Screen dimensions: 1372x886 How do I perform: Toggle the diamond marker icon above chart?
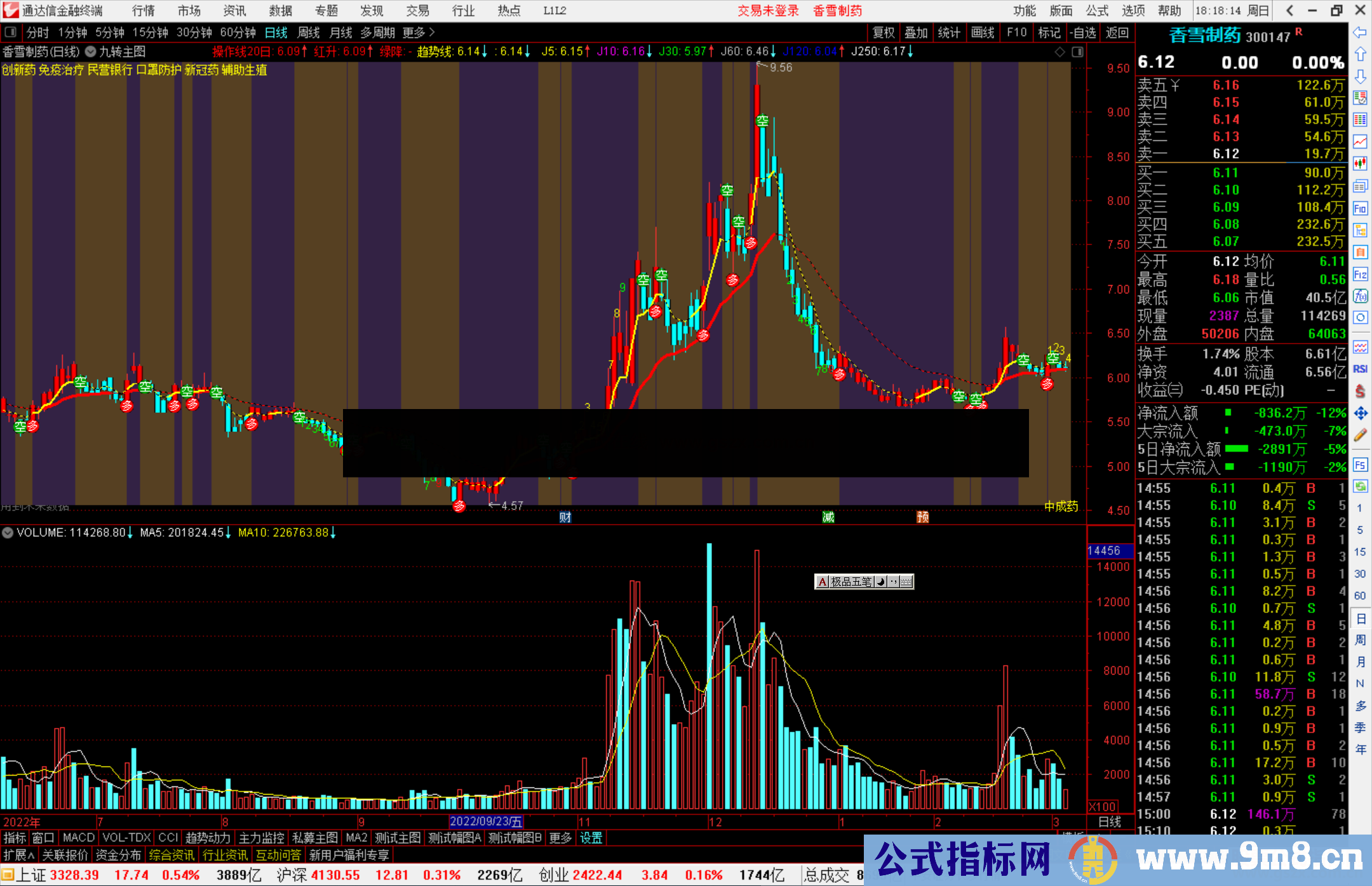pos(1059,52)
